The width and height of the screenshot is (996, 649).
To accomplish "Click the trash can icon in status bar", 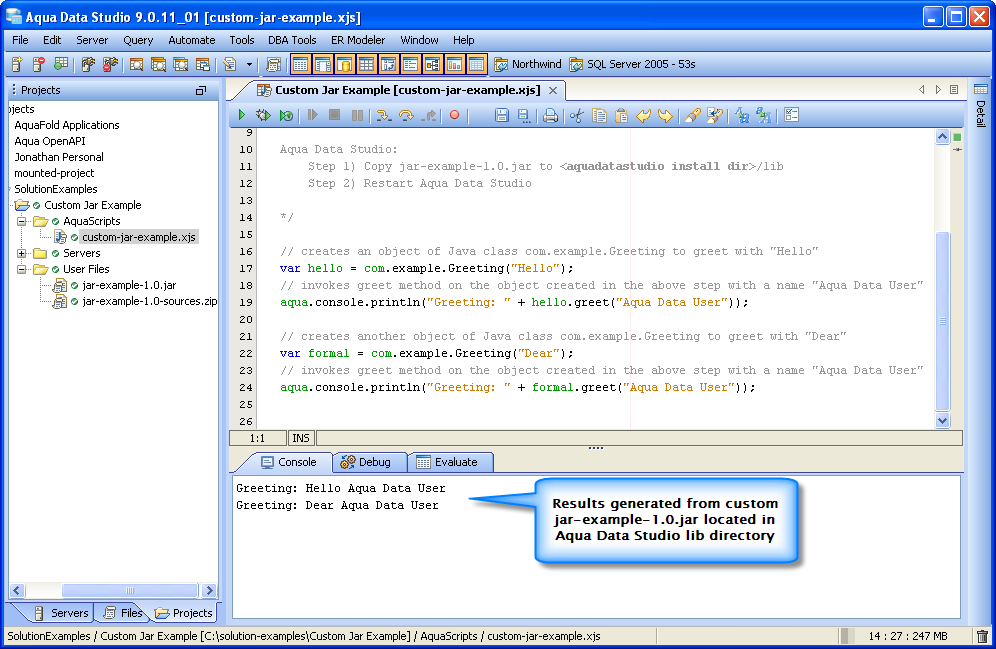I will point(982,636).
